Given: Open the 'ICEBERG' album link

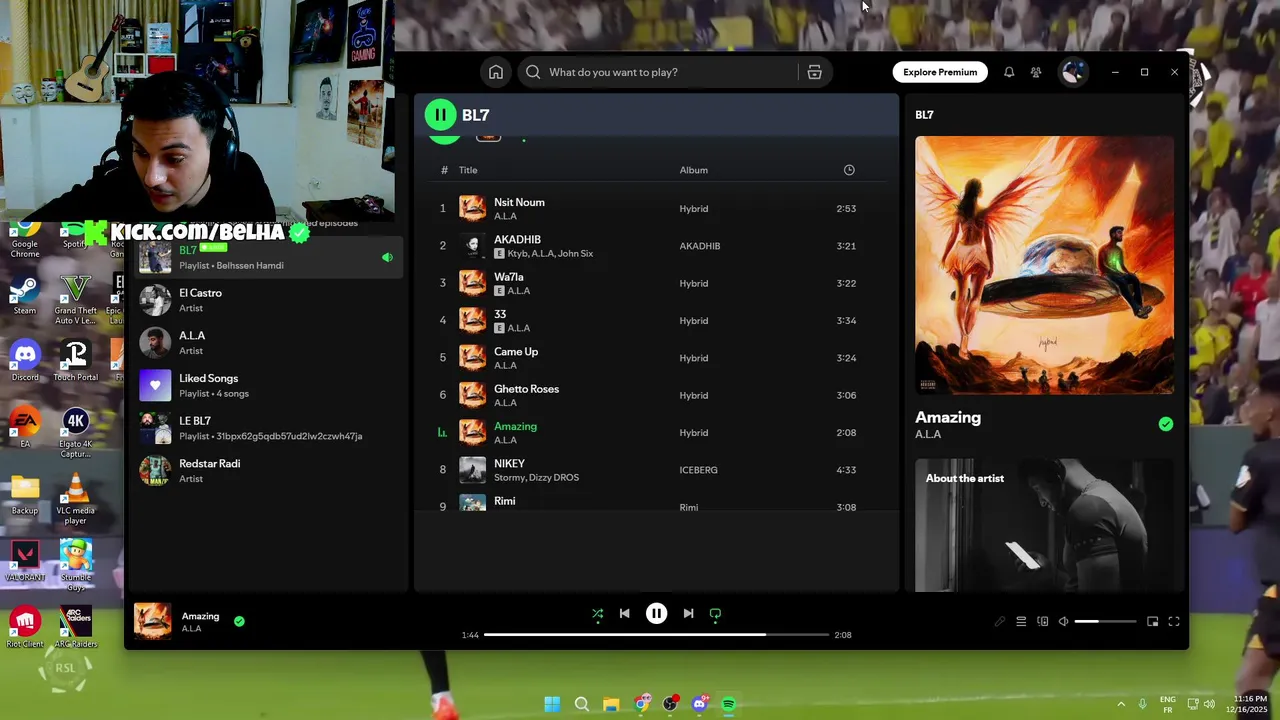Looking at the screenshot, I should tap(698, 470).
